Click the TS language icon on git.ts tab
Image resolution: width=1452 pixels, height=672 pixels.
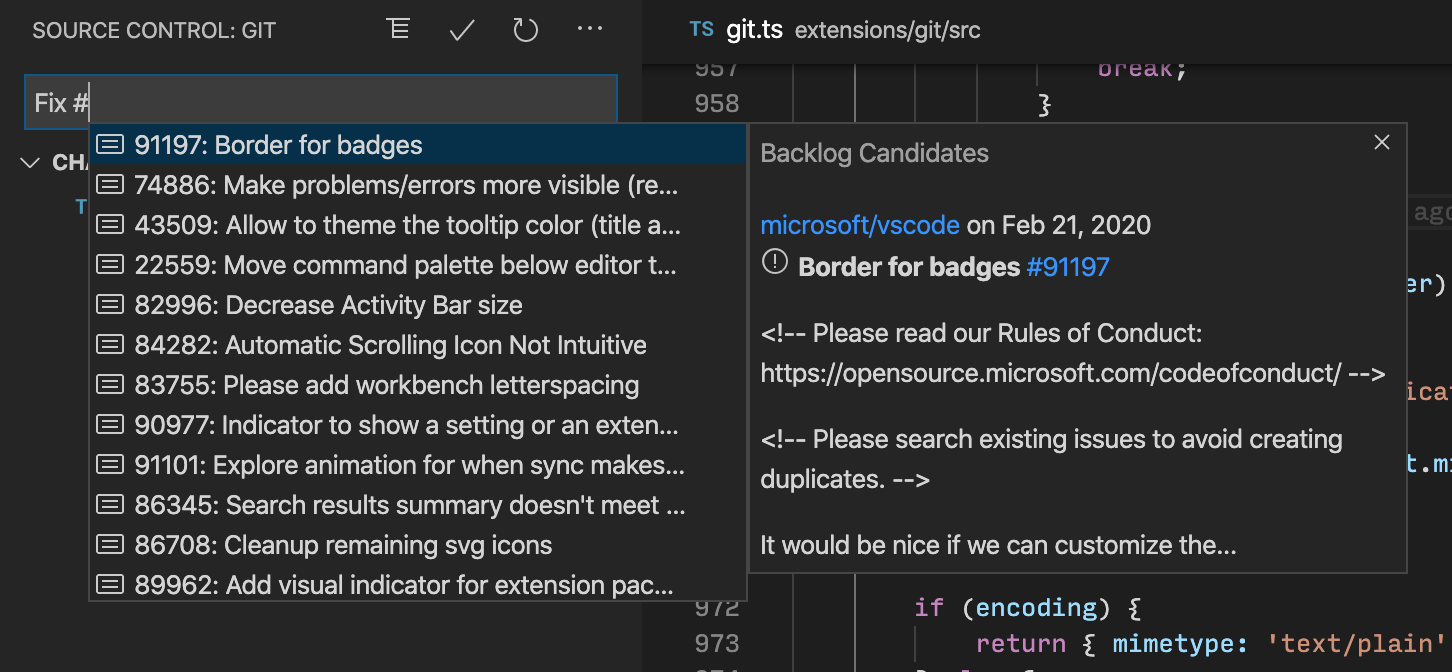click(701, 29)
